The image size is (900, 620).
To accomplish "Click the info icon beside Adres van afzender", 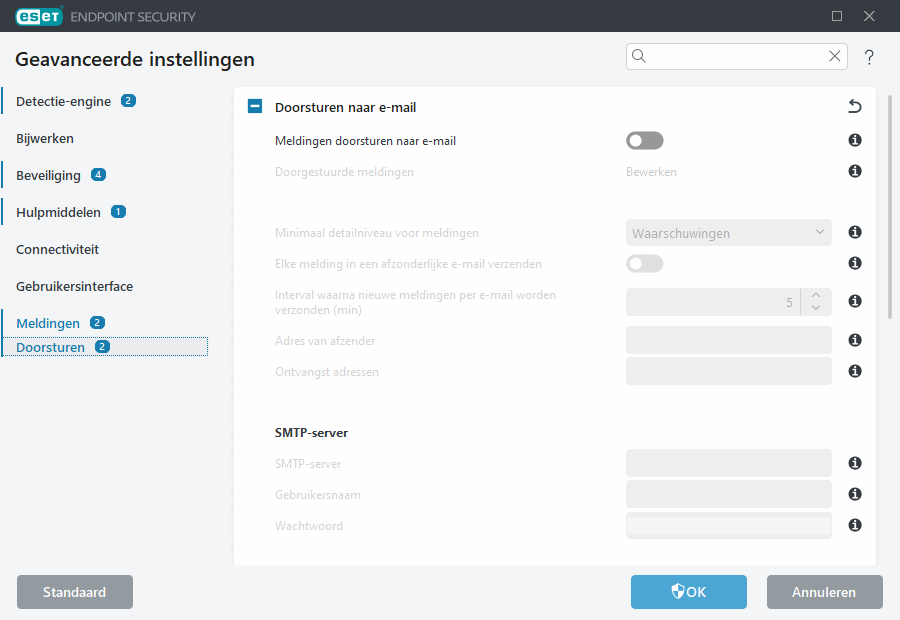I will (x=855, y=341).
